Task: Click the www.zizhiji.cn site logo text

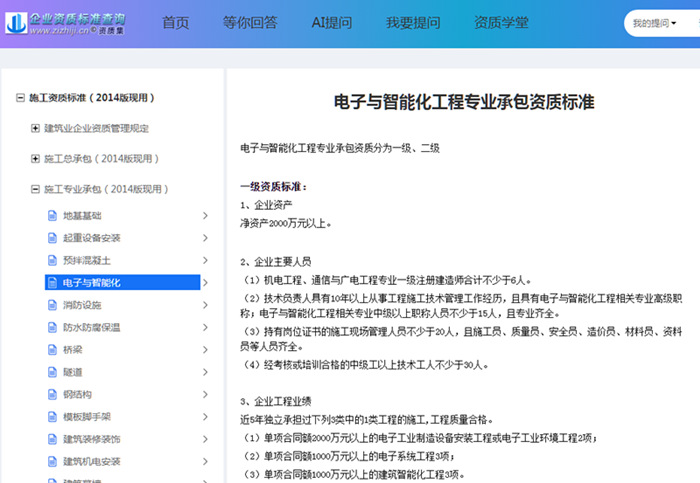Action: tap(59, 30)
